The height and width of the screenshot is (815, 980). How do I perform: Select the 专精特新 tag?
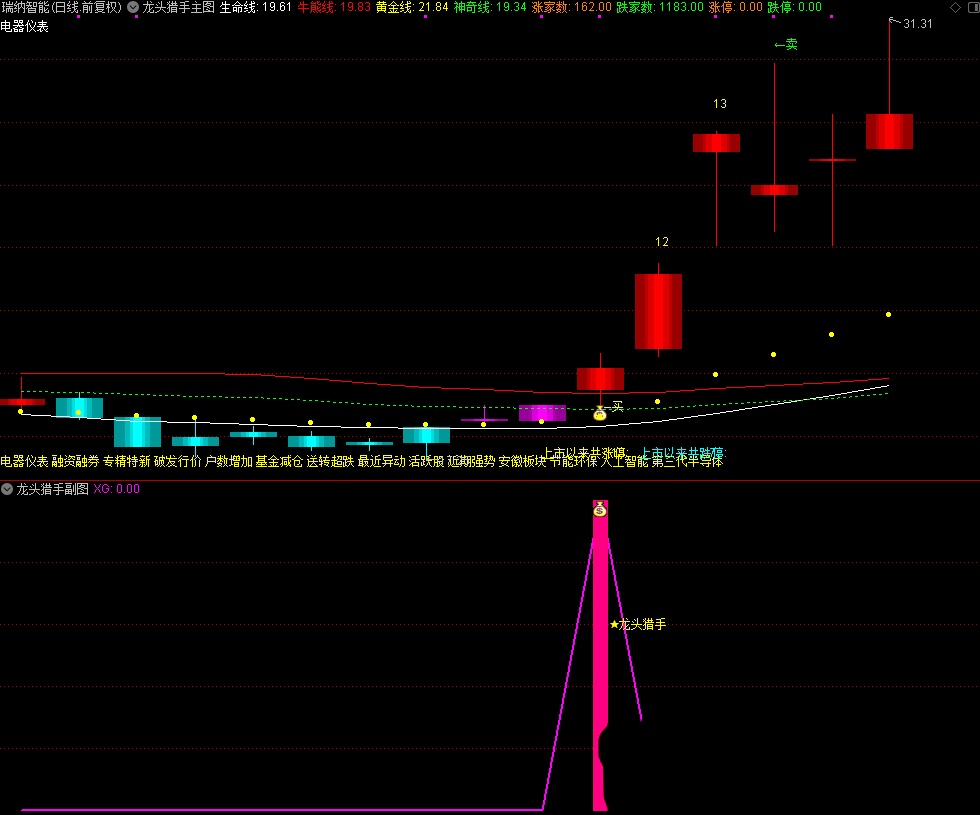[x=127, y=461]
